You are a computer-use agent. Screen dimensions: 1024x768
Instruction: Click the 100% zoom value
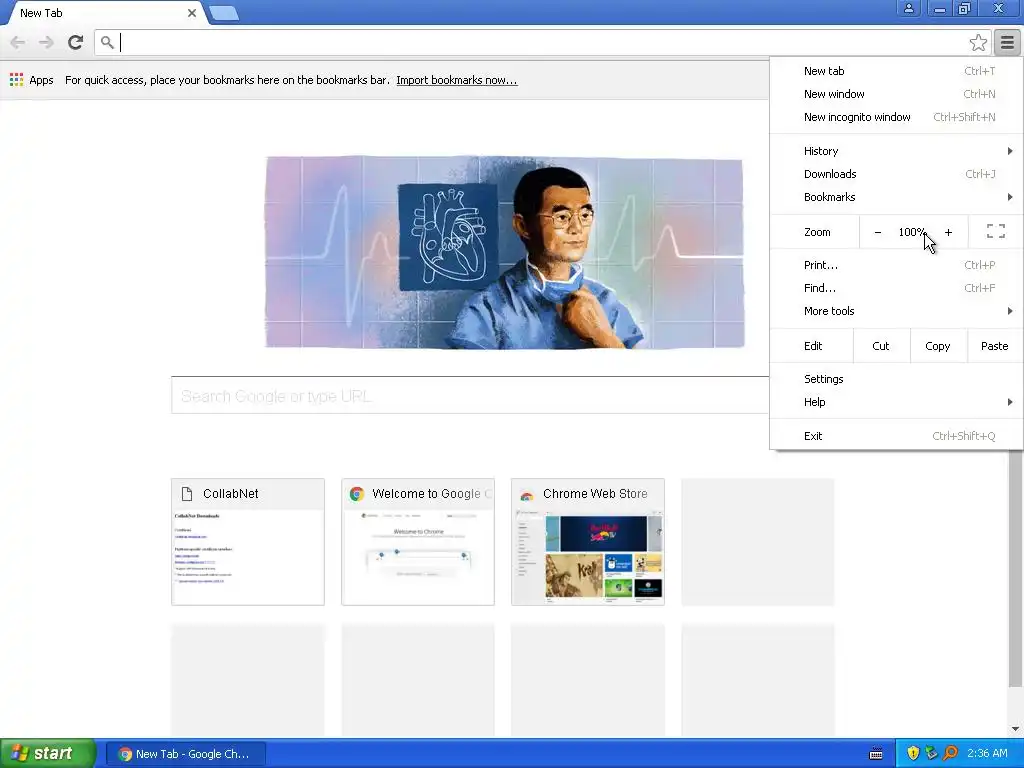click(x=912, y=232)
